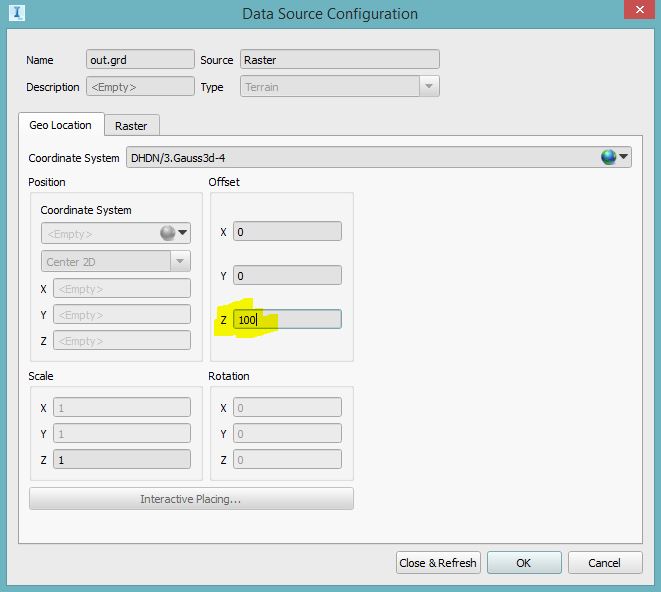661x592 pixels.
Task: Expand the Type Terrain dropdown
Action: [429, 86]
